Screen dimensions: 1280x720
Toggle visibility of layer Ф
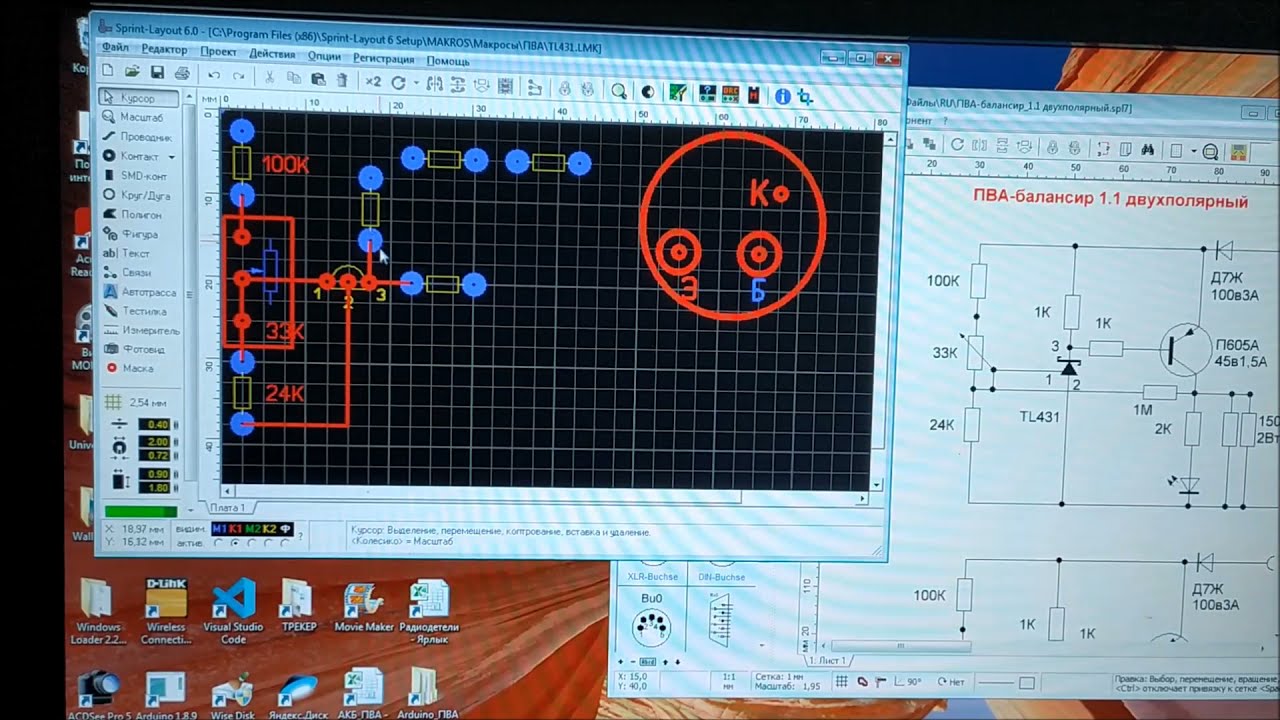pyautogui.click(x=285, y=529)
